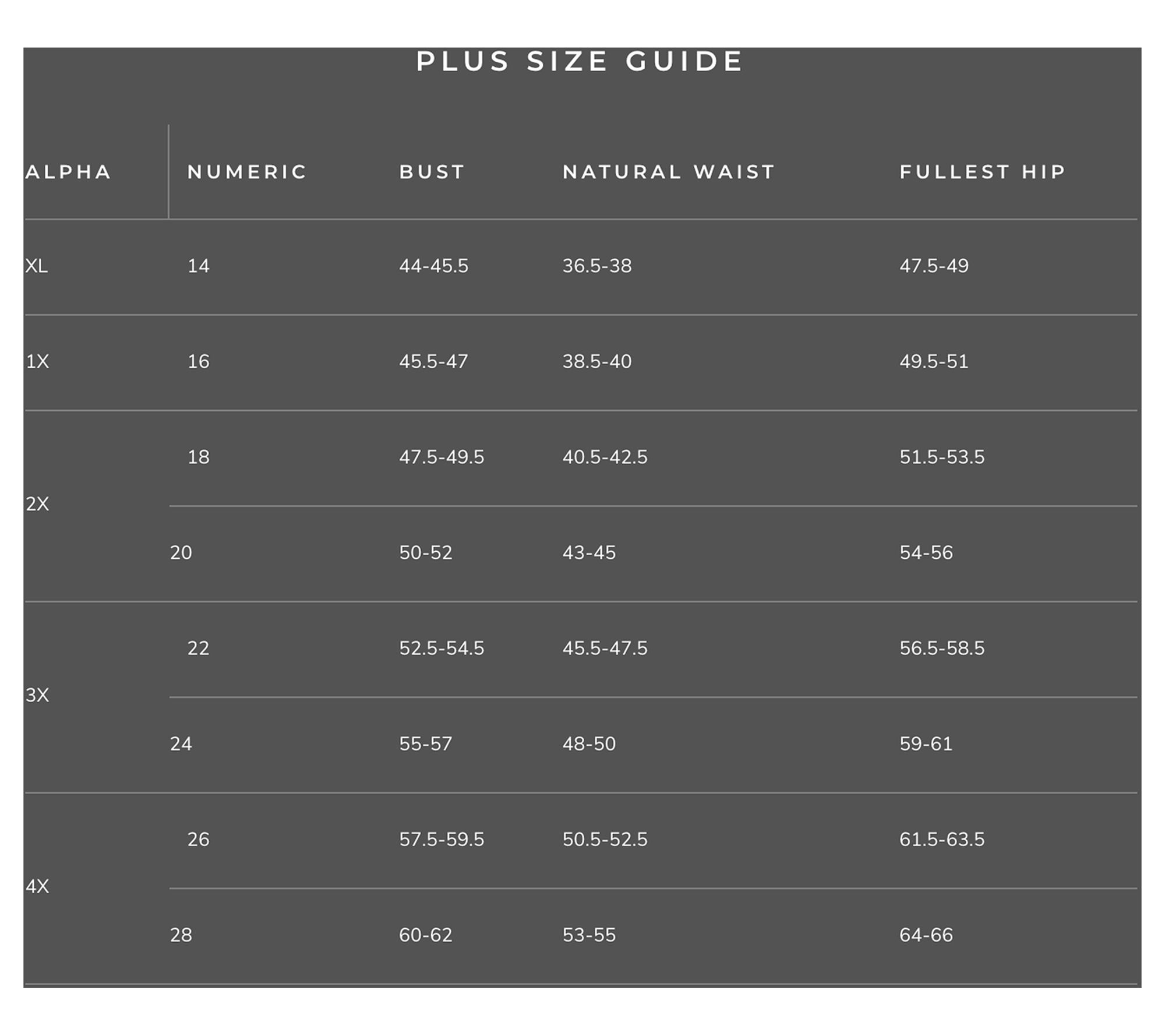
Task: Click the Alpha column header
Action: [x=69, y=172]
